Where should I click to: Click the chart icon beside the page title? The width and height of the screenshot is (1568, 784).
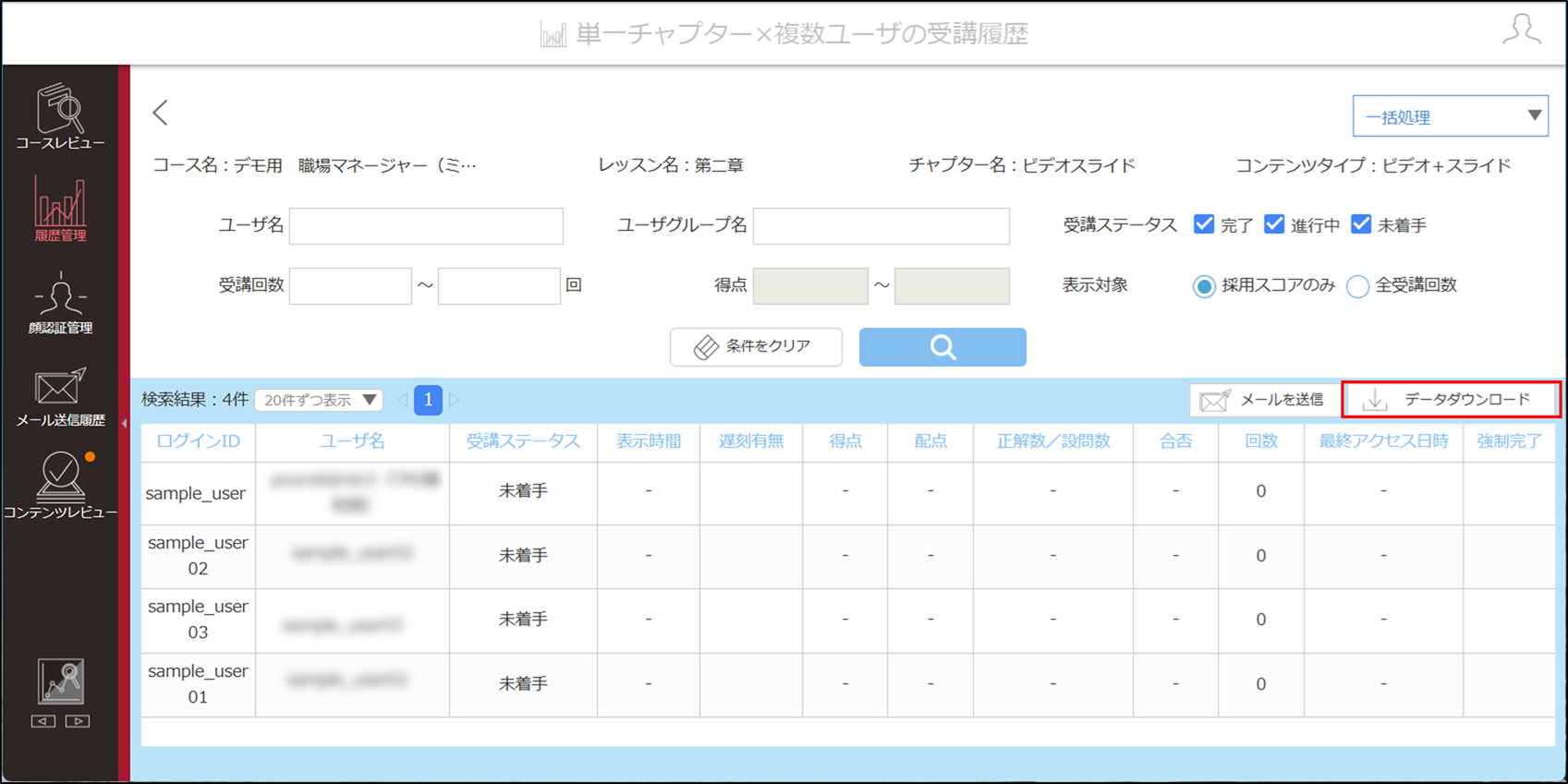(553, 35)
